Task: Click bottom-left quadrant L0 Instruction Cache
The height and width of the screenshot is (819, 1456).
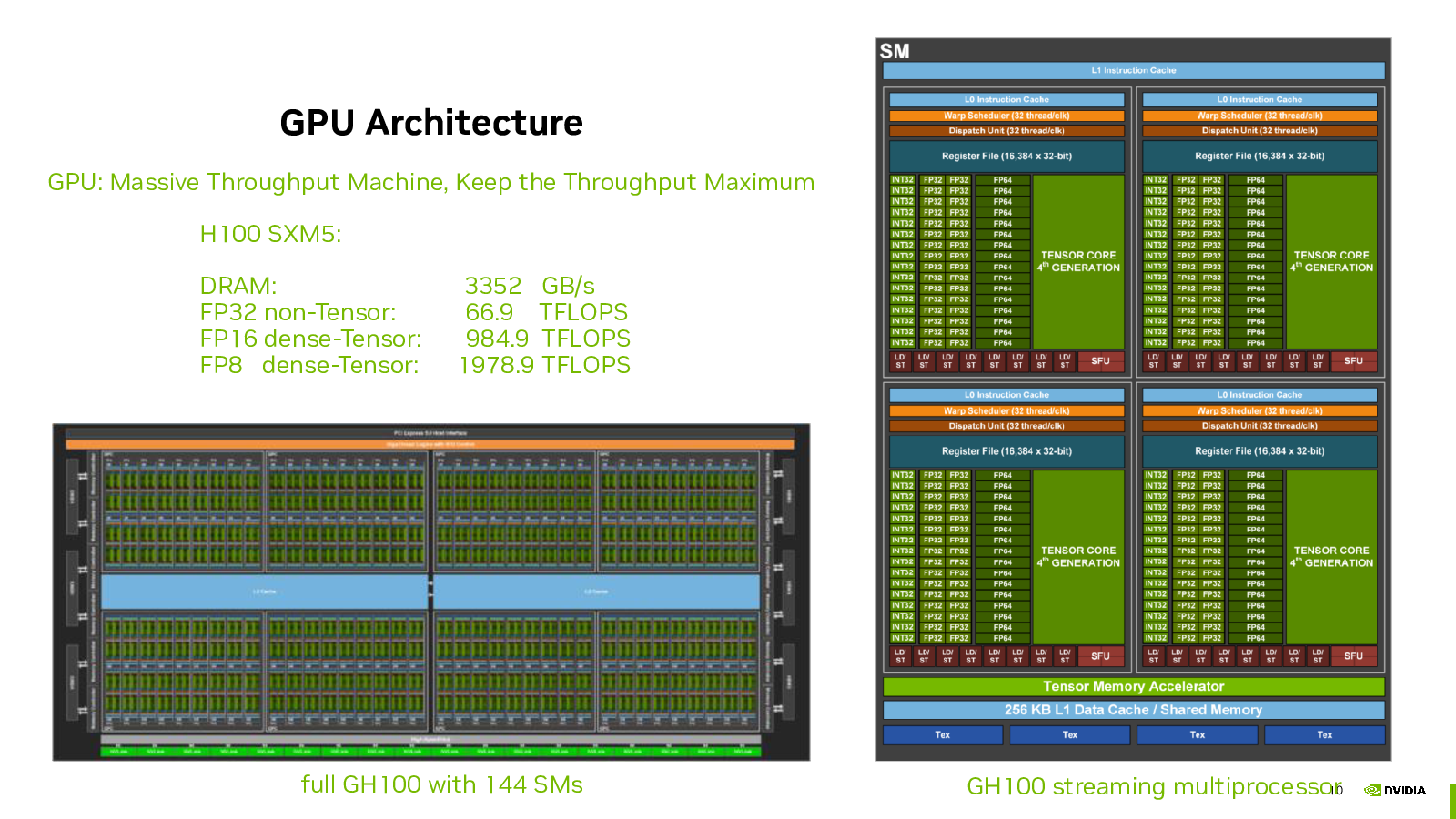Action: 1007,395
